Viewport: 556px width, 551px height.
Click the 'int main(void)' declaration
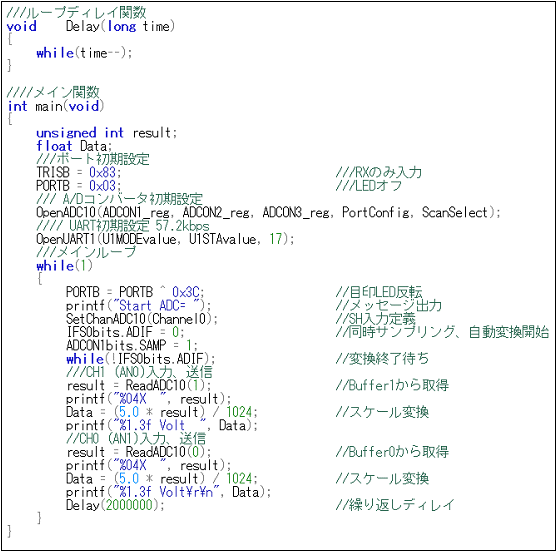click(x=56, y=106)
